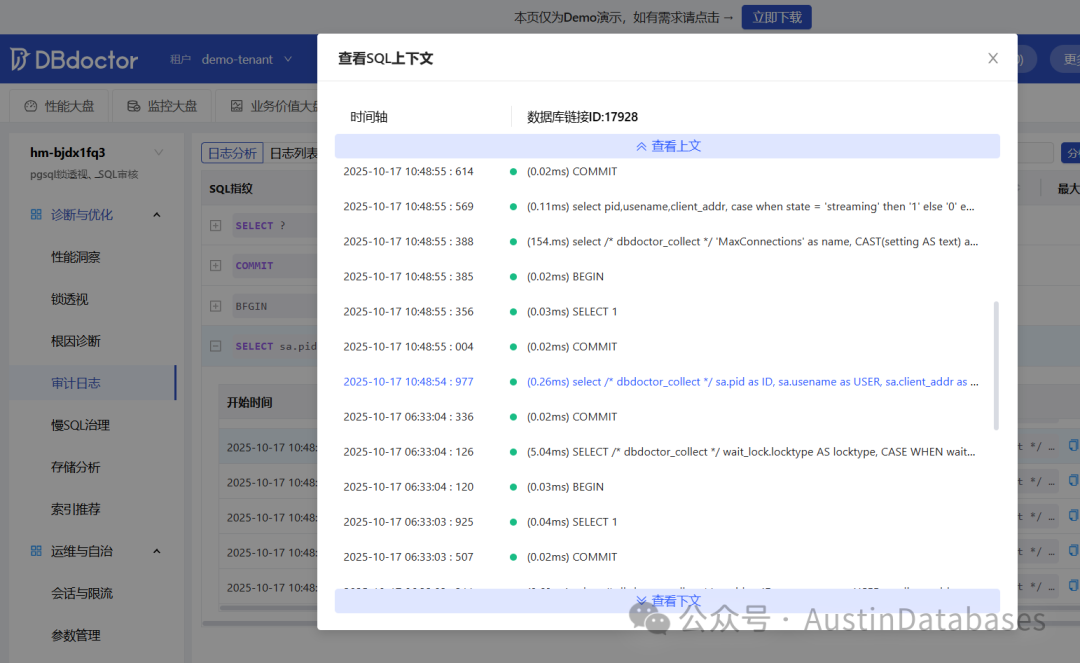The width and height of the screenshot is (1080, 663).
Task: Go to 慢SQL治理 in the sidebar
Action: pyautogui.click(x=81, y=425)
